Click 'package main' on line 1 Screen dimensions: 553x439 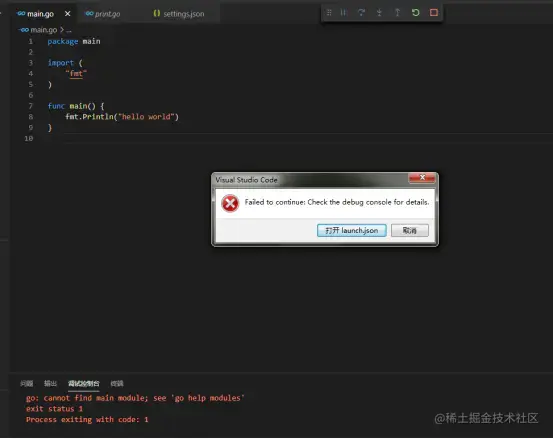coord(74,42)
